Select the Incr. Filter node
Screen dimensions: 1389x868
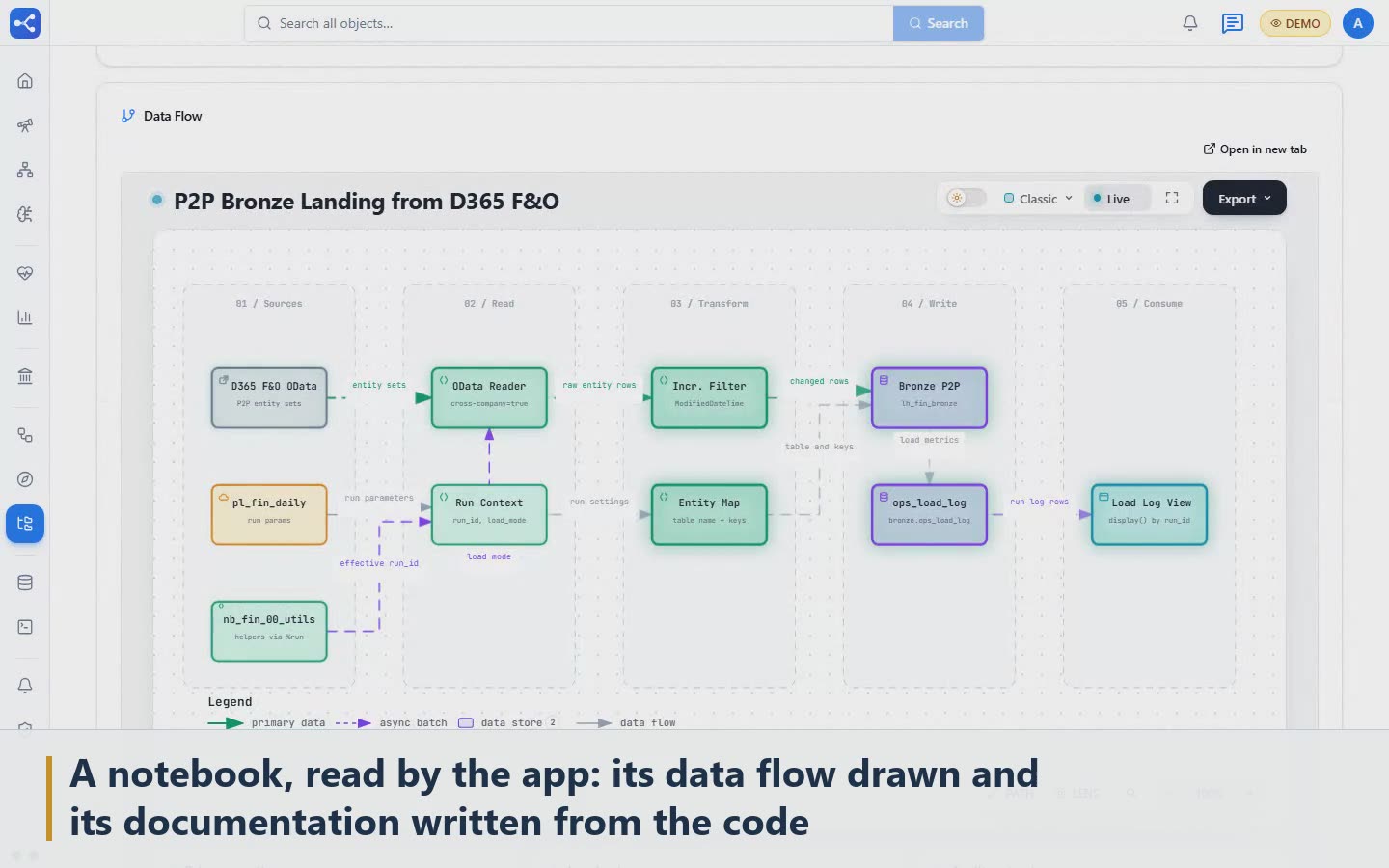coord(709,397)
